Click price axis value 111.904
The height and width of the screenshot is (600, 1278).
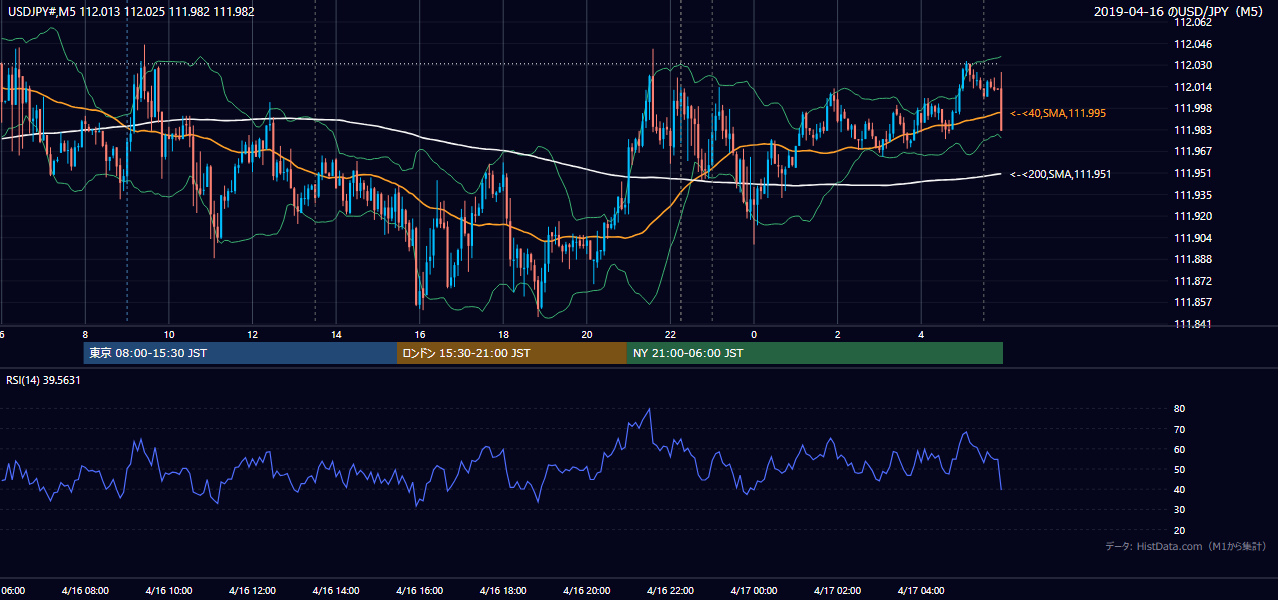pos(1192,238)
